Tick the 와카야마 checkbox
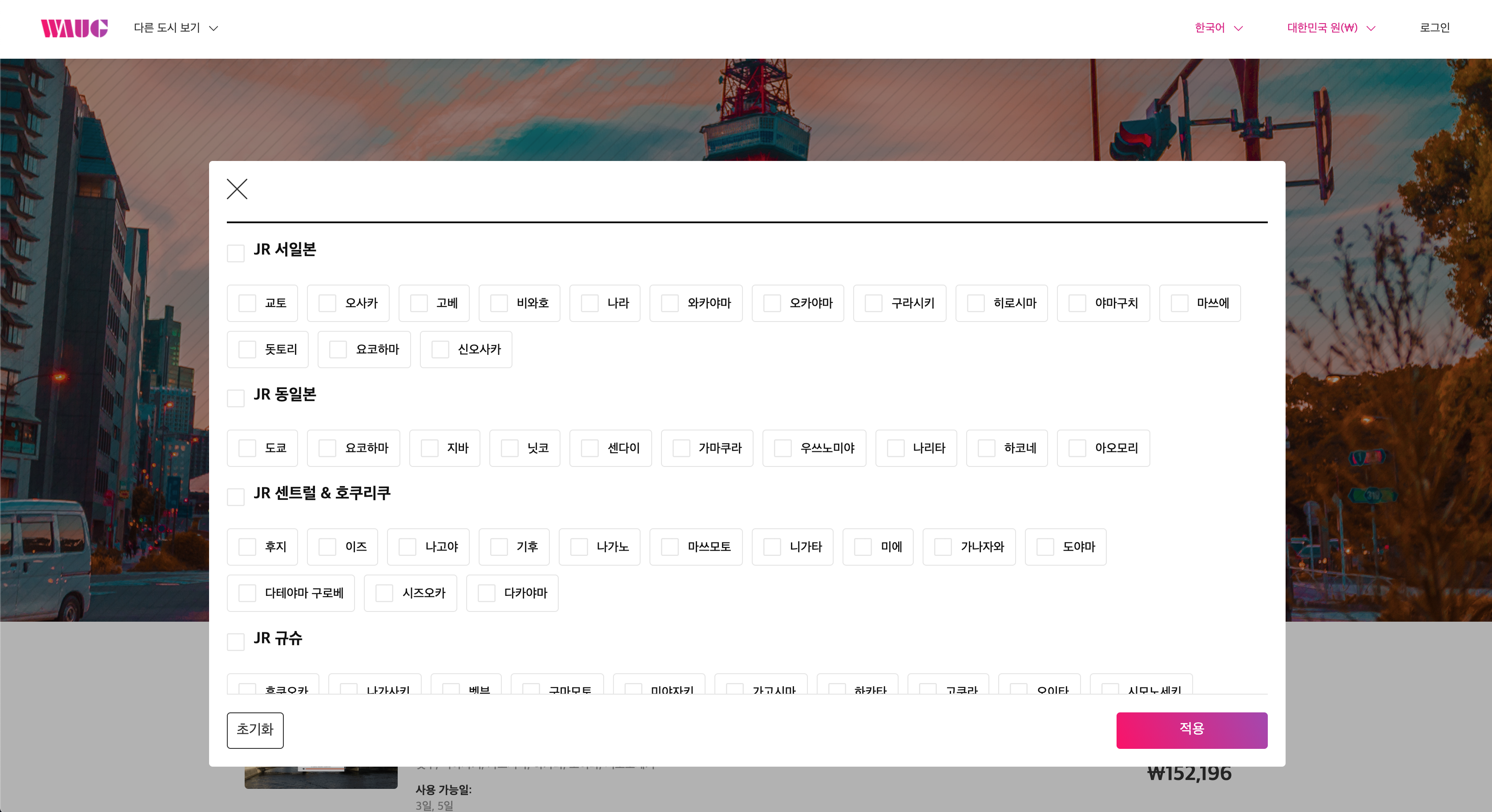This screenshot has height=812, width=1492. pos(669,303)
